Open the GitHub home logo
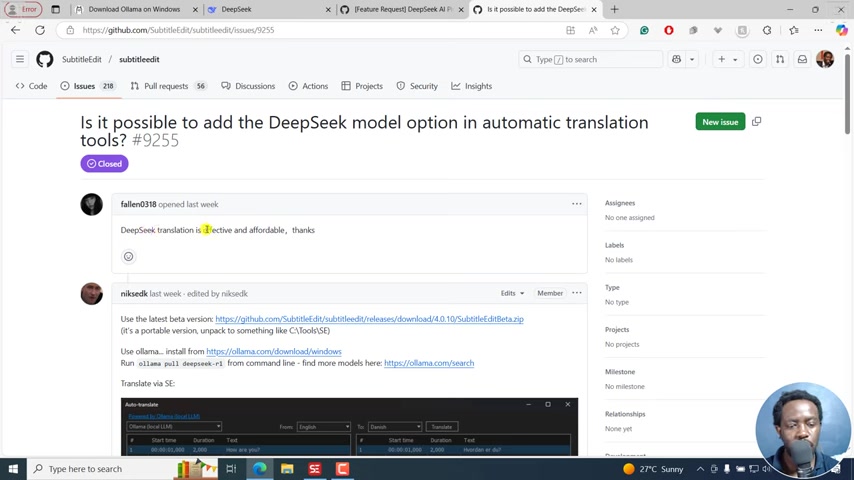Screen dimensions: 854x480 pyautogui.click(x=45, y=59)
